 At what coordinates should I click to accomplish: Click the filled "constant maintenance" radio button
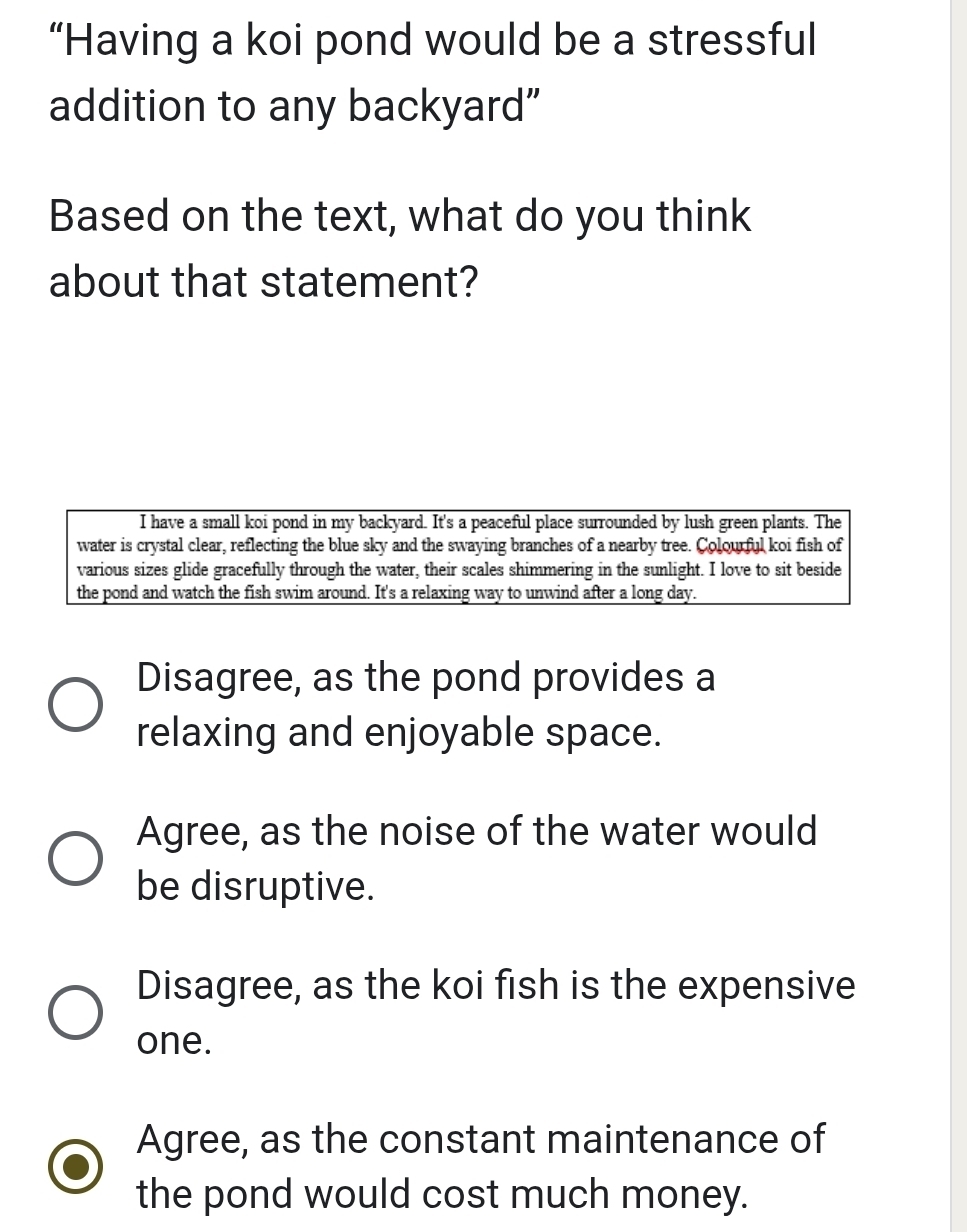(75, 1167)
